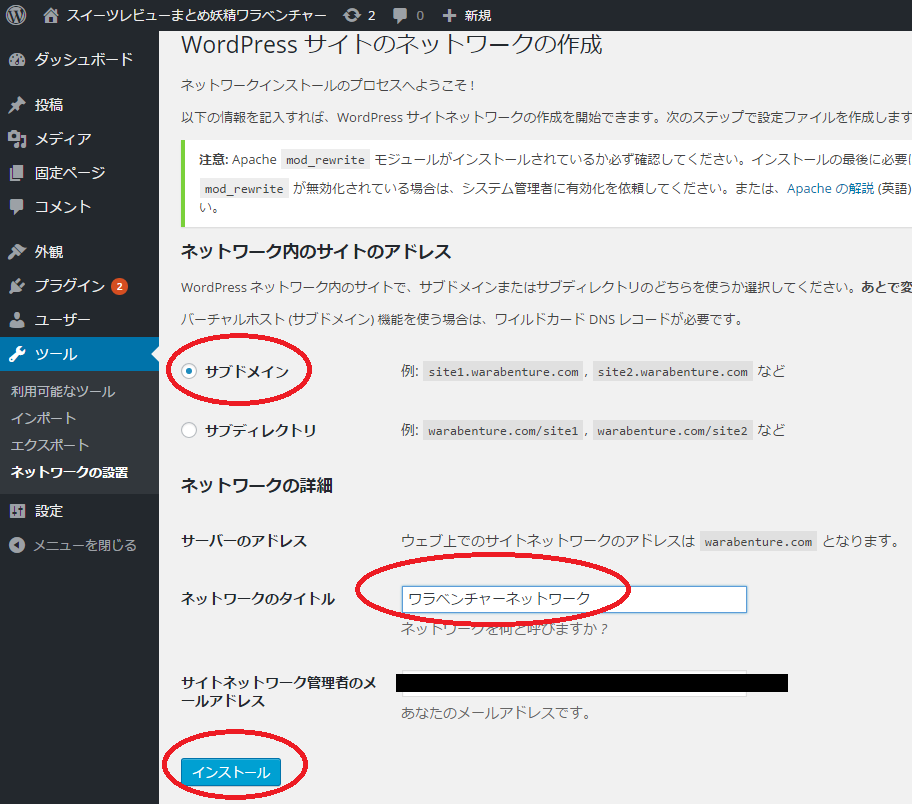Click the ネットワーク内のサイトのアドレス heading
This screenshot has width=912, height=804.
pyautogui.click(x=316, y=252)
